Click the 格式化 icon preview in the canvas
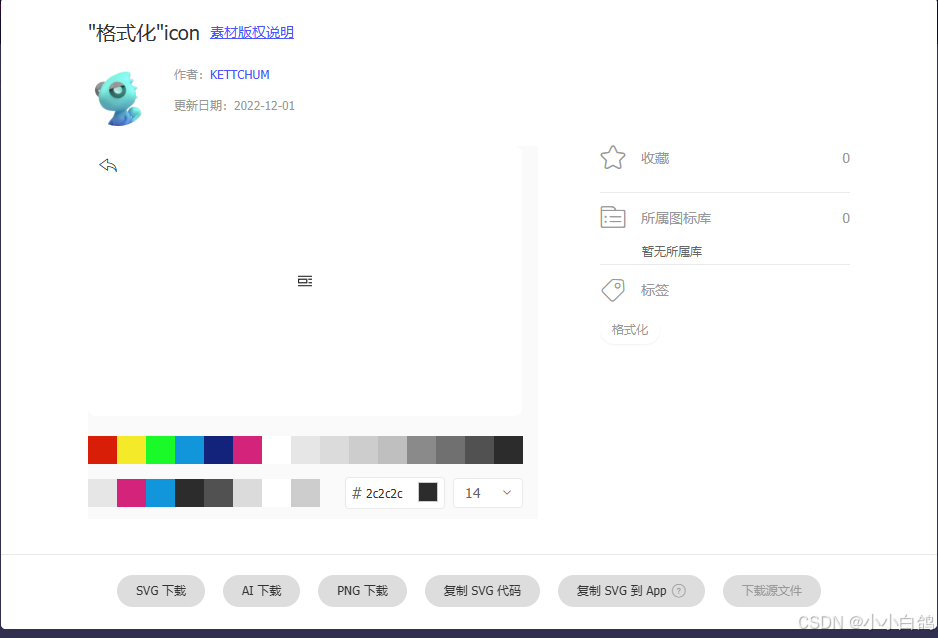The height and width of the screenshot is (638, 938). (305, 281)
